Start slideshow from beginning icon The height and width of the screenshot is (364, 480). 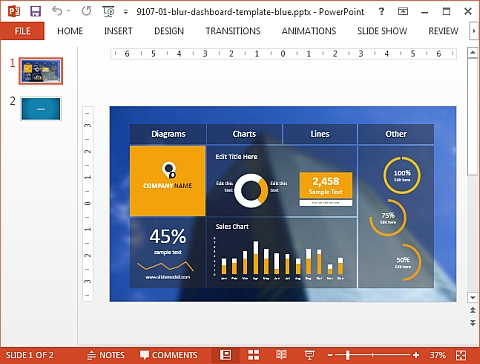(x=108, y=12)
